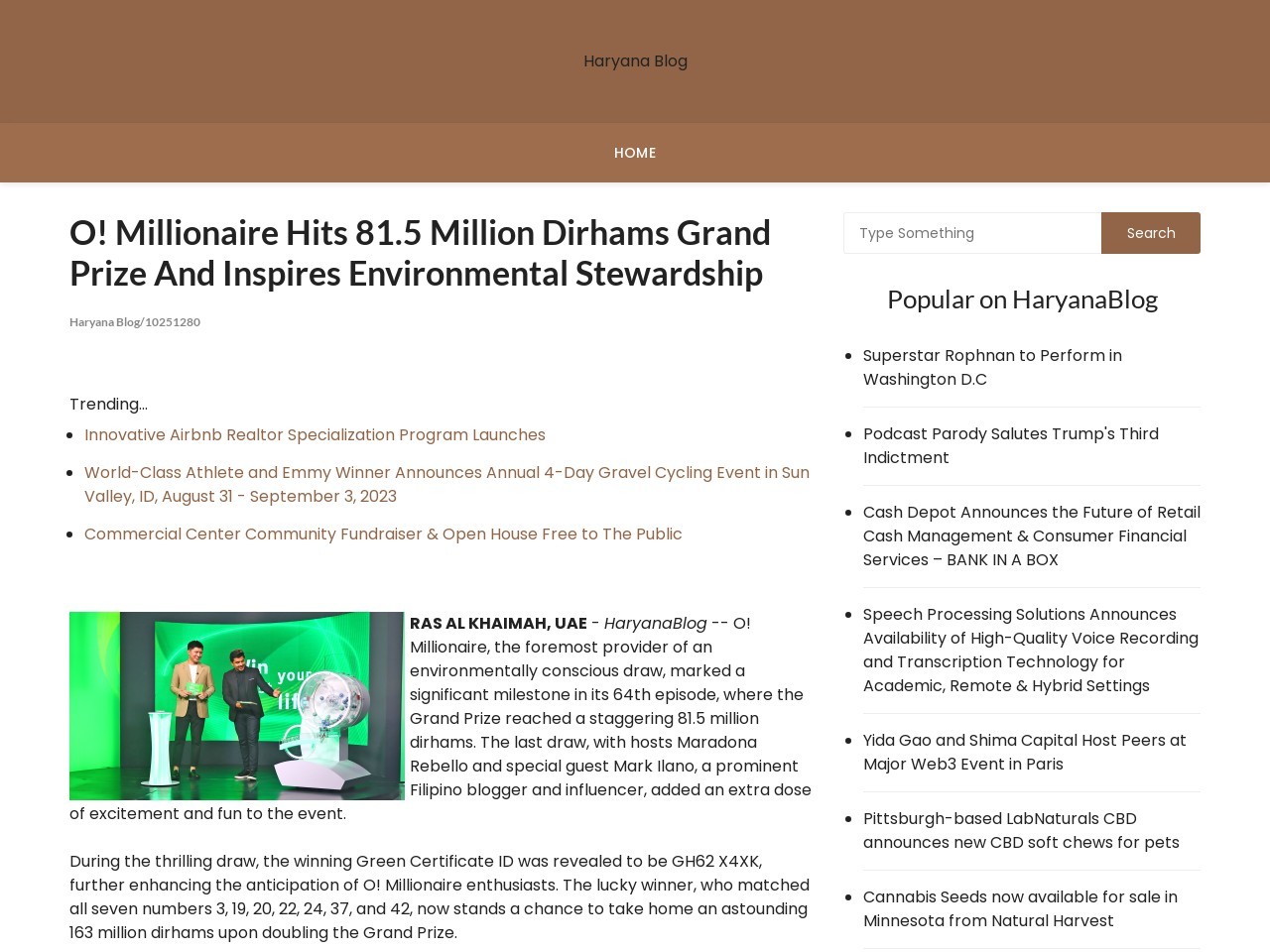Open Cannabis Seeds Minnesota article link

[x=1019, y=908]
